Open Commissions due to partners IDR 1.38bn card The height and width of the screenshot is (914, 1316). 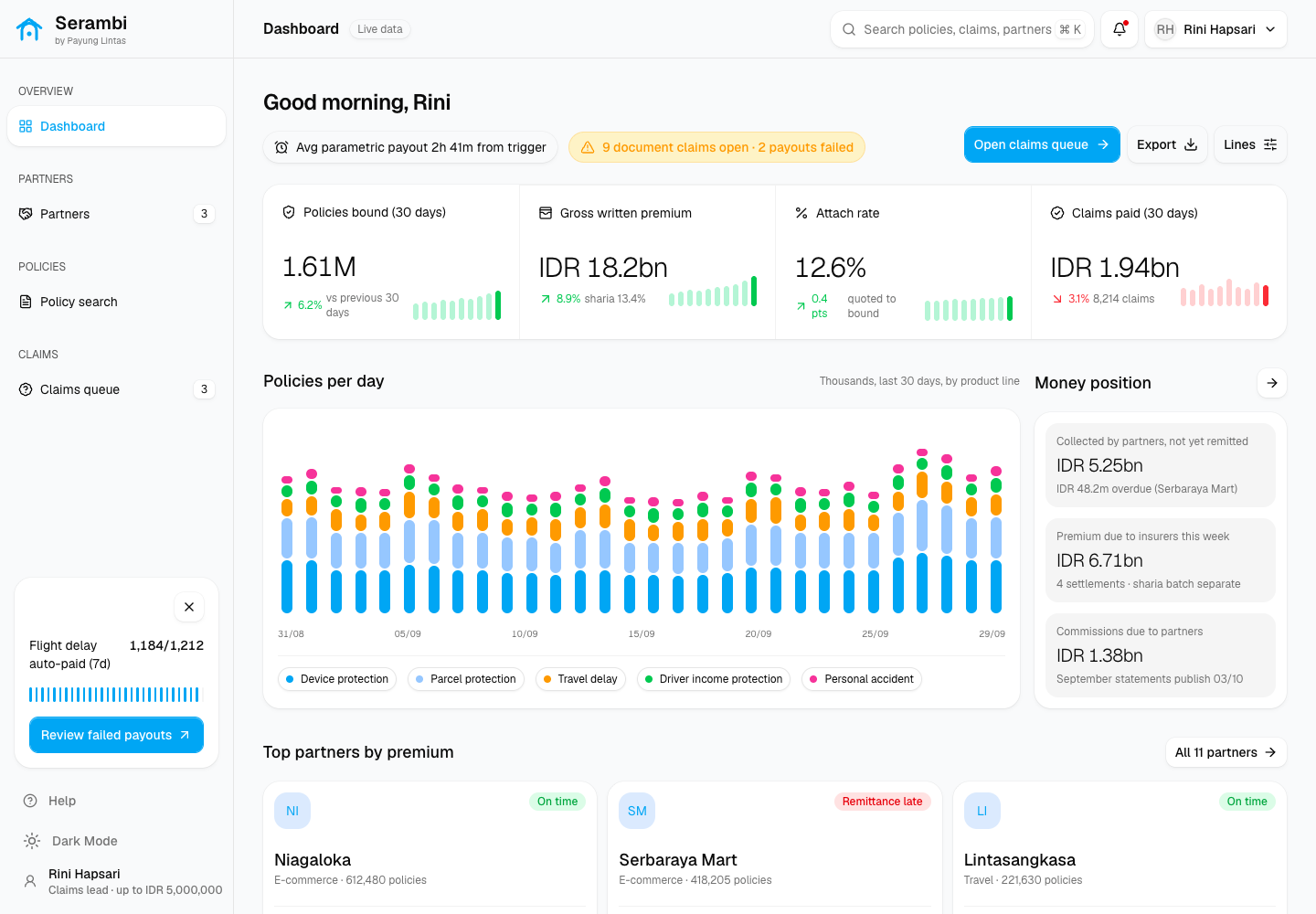tap(1161, 655)
